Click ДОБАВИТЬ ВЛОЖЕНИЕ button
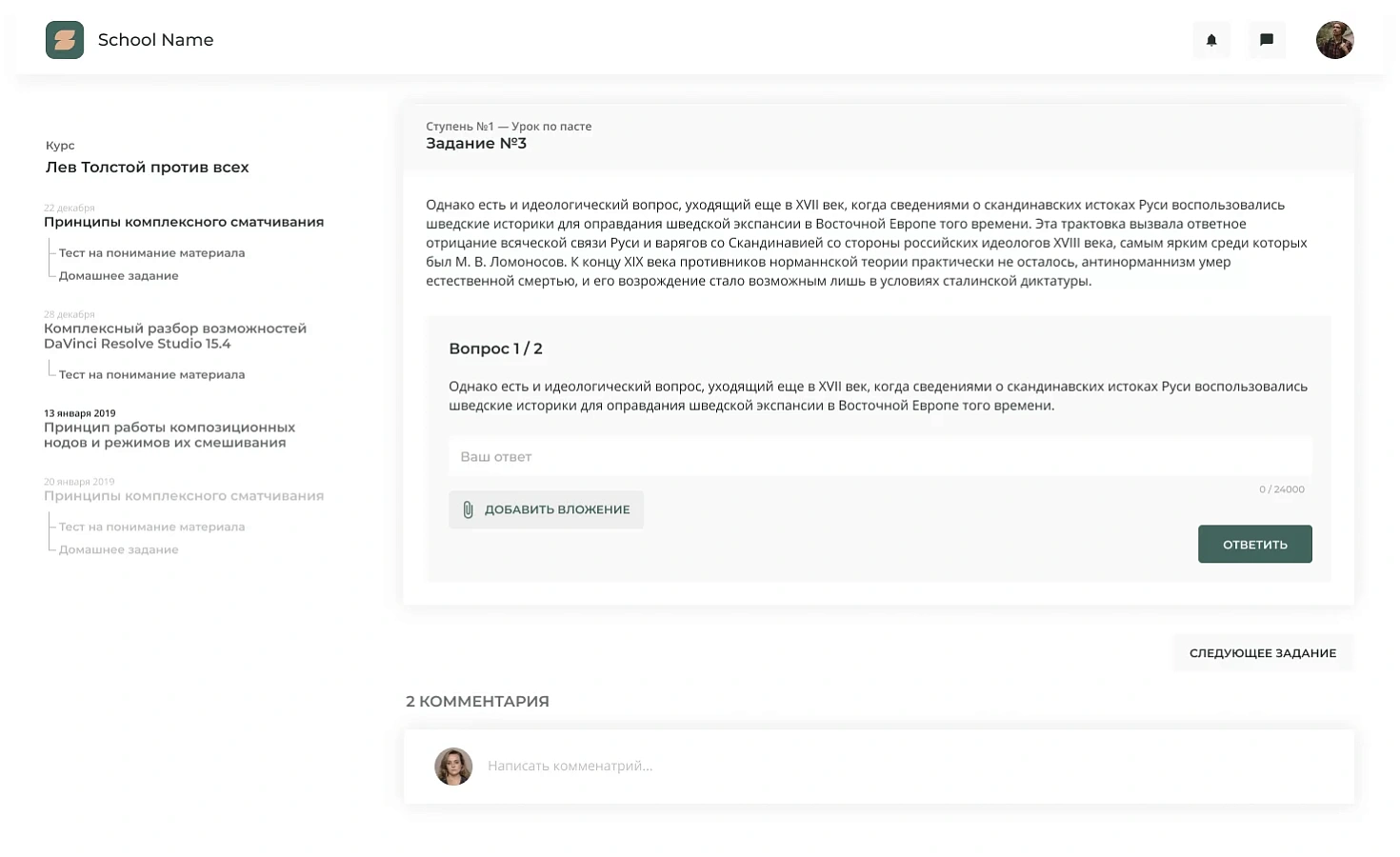The image size is (1400, 857). pyautogui.click(x=547, y=509)
